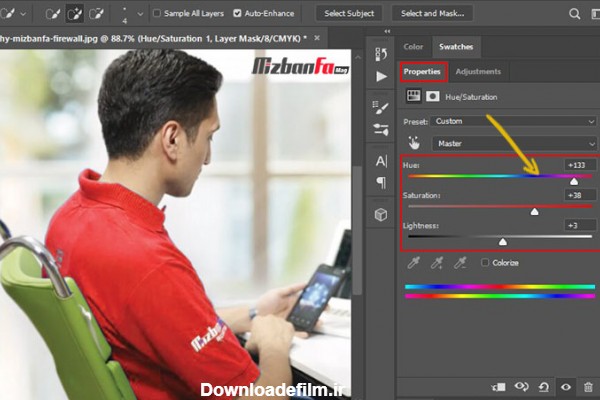Open the brush size picker dropdown
Image resolution: width=600 pixels, height=400 pixels.
(x=140, y=14)
